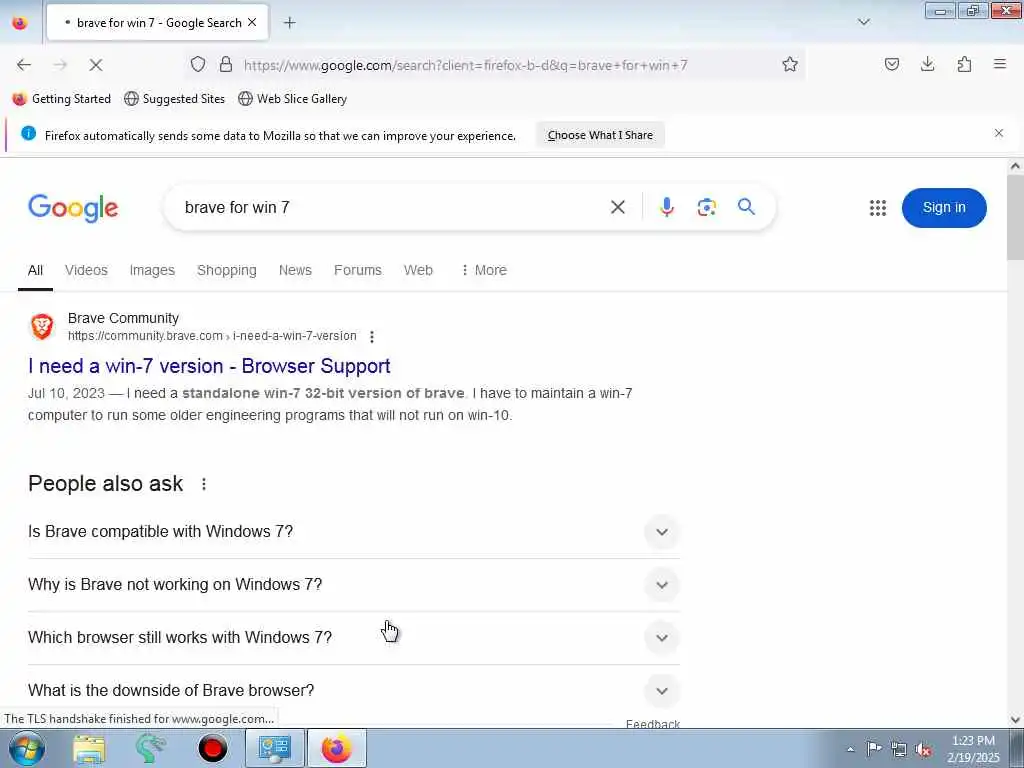1024x768 pixels.
Task: Open the People also ask options menu
Action: [x=204, y=484]
